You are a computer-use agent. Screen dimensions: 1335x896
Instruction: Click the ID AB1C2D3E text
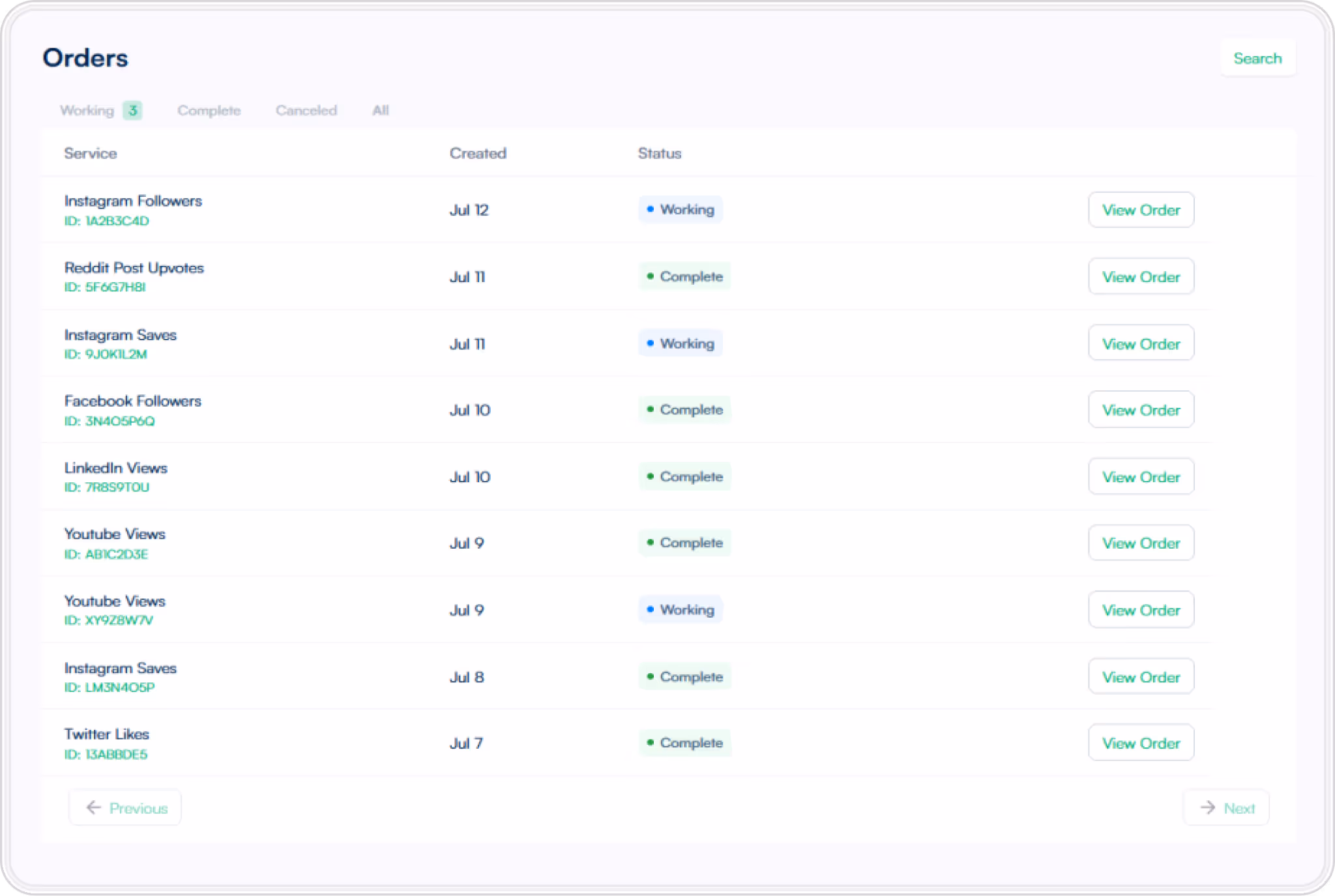106,555
